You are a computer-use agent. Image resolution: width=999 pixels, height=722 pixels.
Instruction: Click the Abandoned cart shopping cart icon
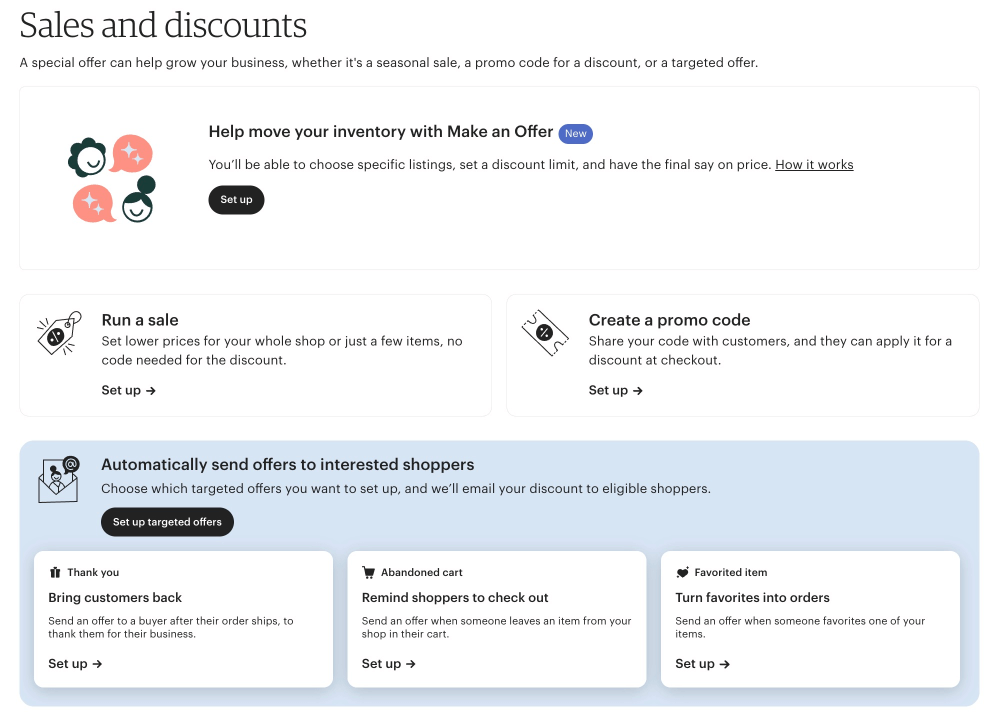pyautogui.click(x=368, y=573)
